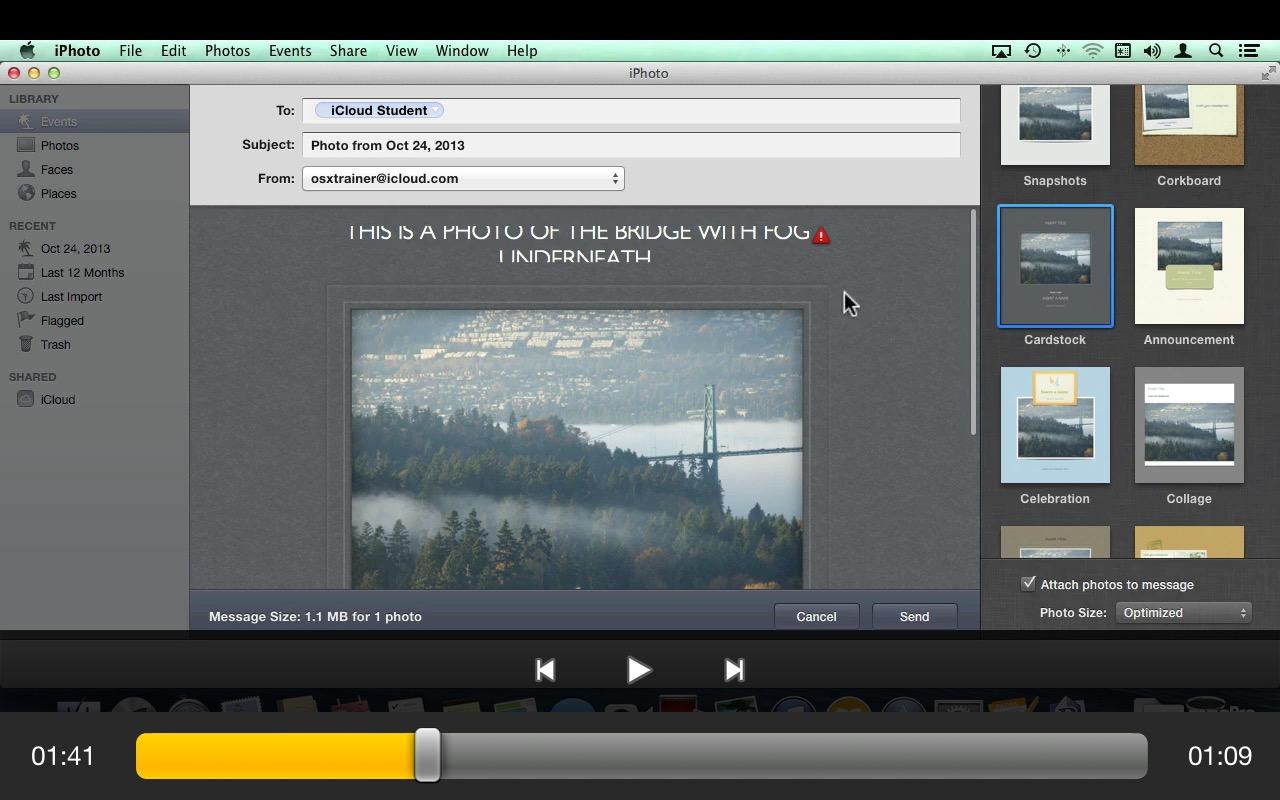
Task: Open the From address dropdown
Action: (x=463, y=179)
